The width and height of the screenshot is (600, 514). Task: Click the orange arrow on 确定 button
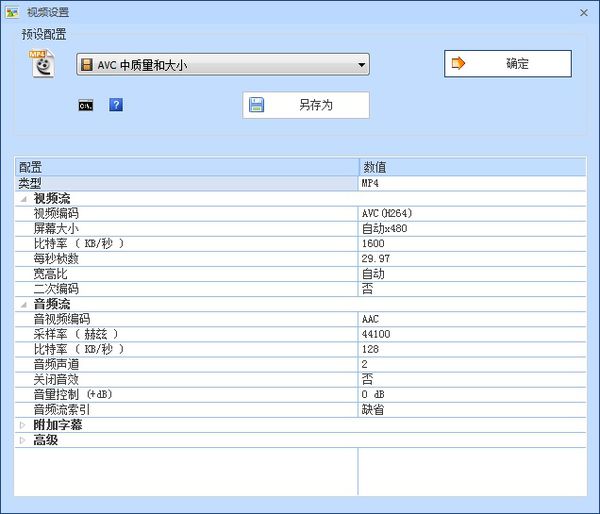(x=458, y=63)
